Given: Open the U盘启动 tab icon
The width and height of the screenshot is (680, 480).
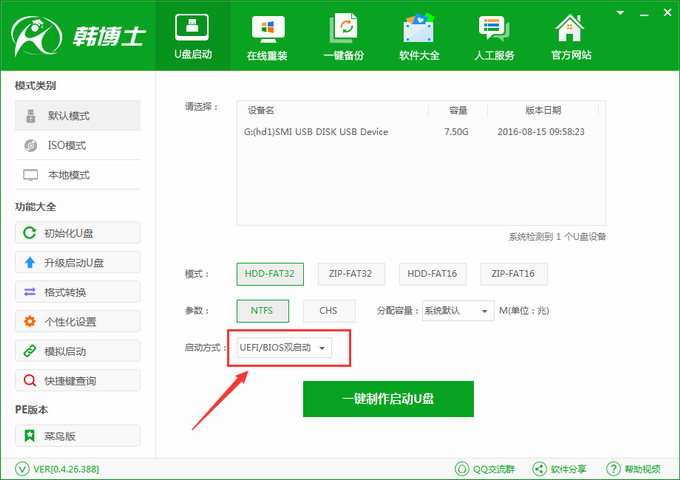Looking at the screenshot, I should (192, 27).
